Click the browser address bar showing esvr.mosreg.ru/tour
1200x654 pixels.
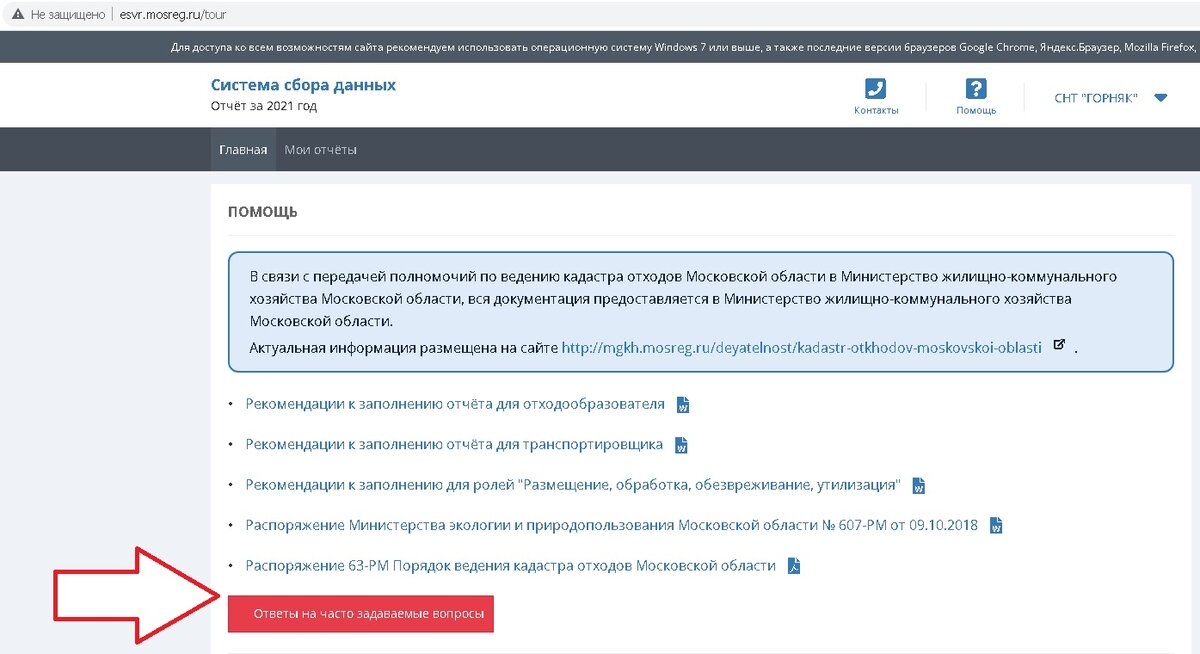(x=170, y=14)
